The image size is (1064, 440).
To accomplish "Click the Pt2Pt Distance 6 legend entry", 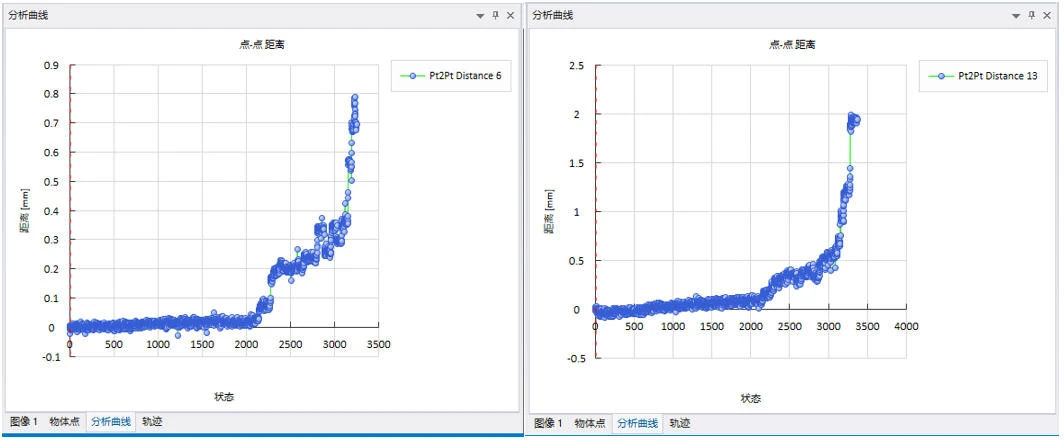I will (453, 76).
